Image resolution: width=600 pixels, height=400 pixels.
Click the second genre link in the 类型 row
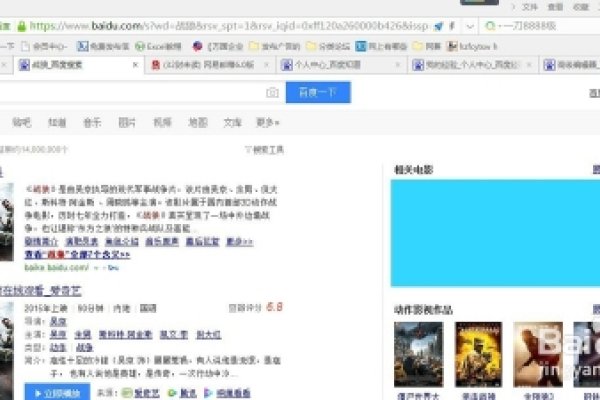point(85,348)
